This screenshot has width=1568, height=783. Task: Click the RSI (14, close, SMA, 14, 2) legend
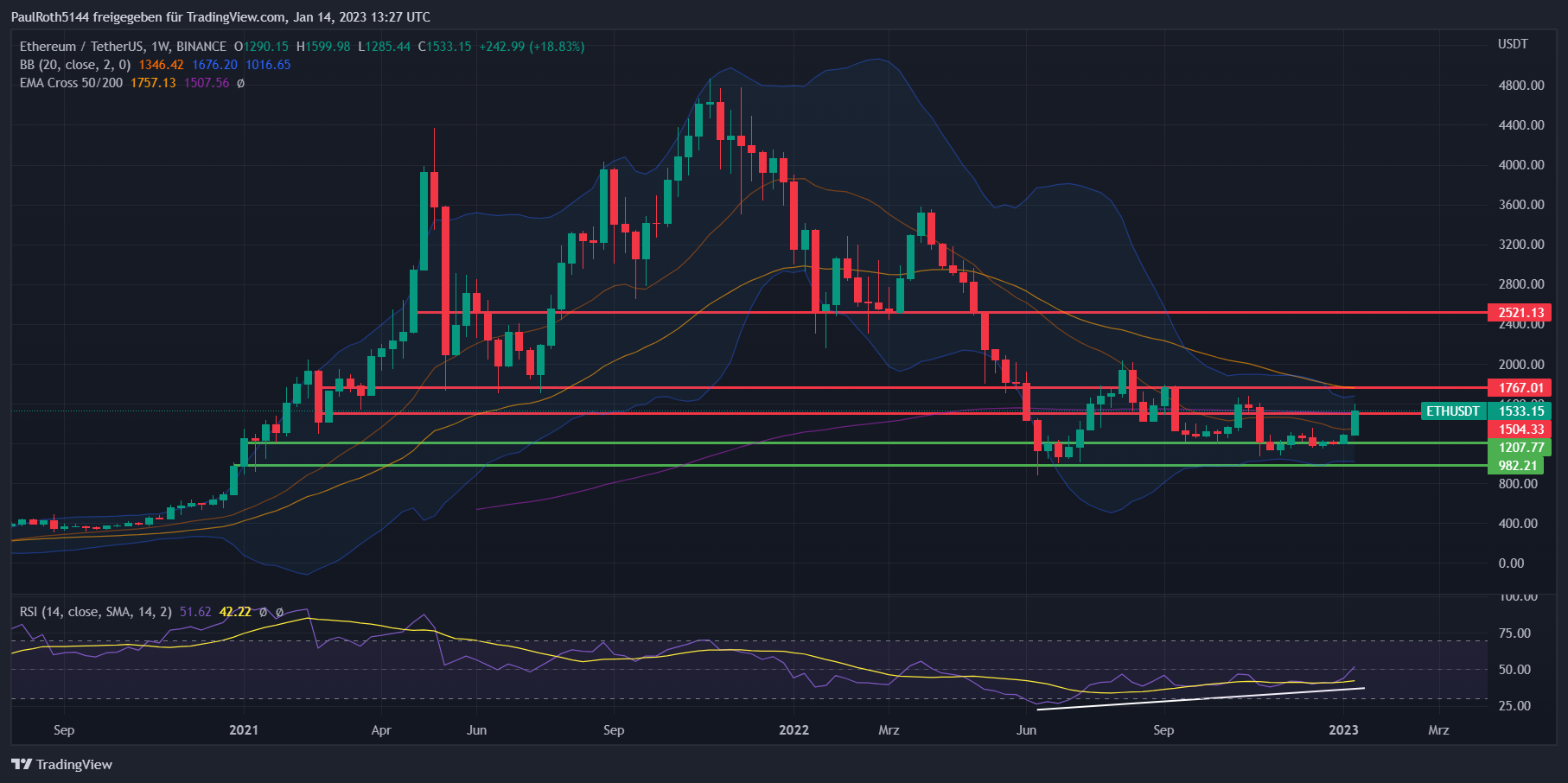pyautogui.click(x=96, y=612)
